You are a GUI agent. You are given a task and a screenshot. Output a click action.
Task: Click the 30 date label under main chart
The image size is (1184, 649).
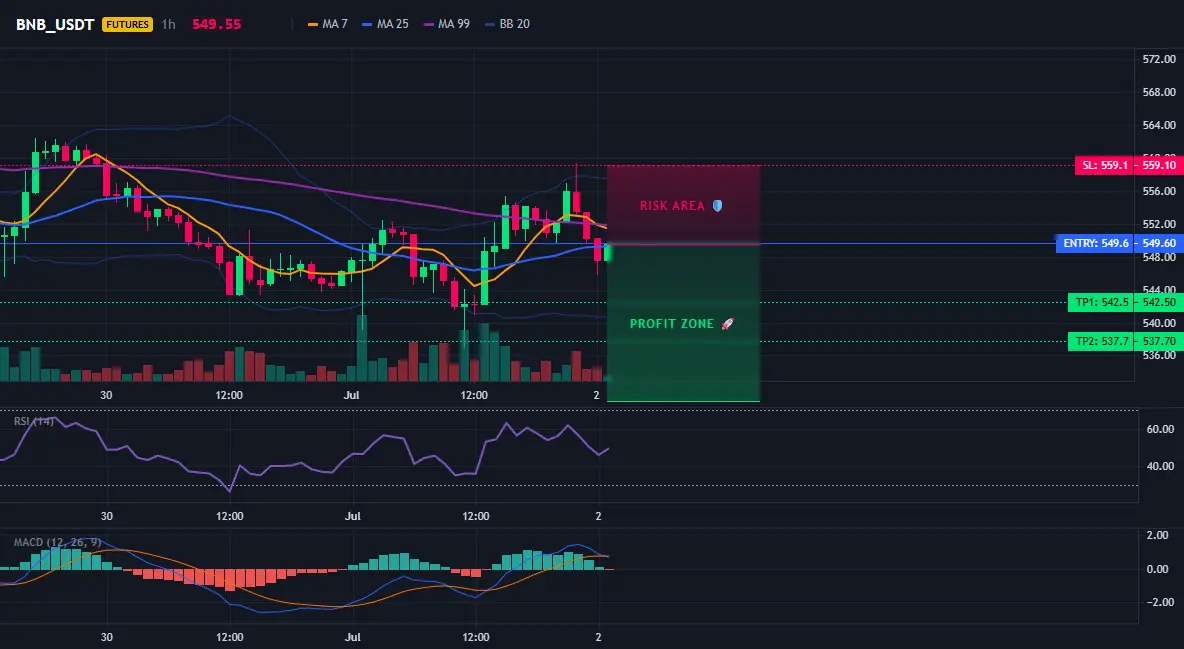tap(106, 395)
